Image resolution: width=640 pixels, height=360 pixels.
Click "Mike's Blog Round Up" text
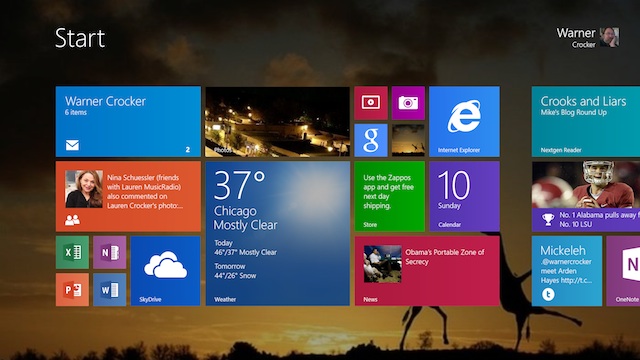[x=573, y=113]
